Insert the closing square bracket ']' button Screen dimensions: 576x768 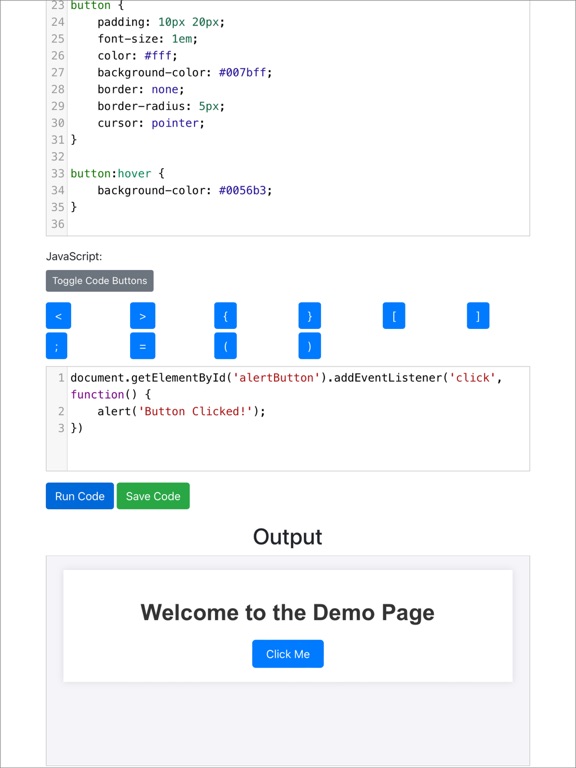[478, 316]
